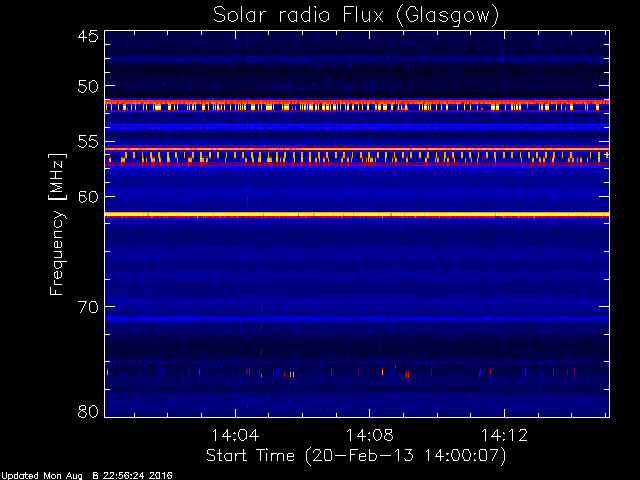
Task: Click the "Frequency [MHz]" axis title
Action: [57, 224]
